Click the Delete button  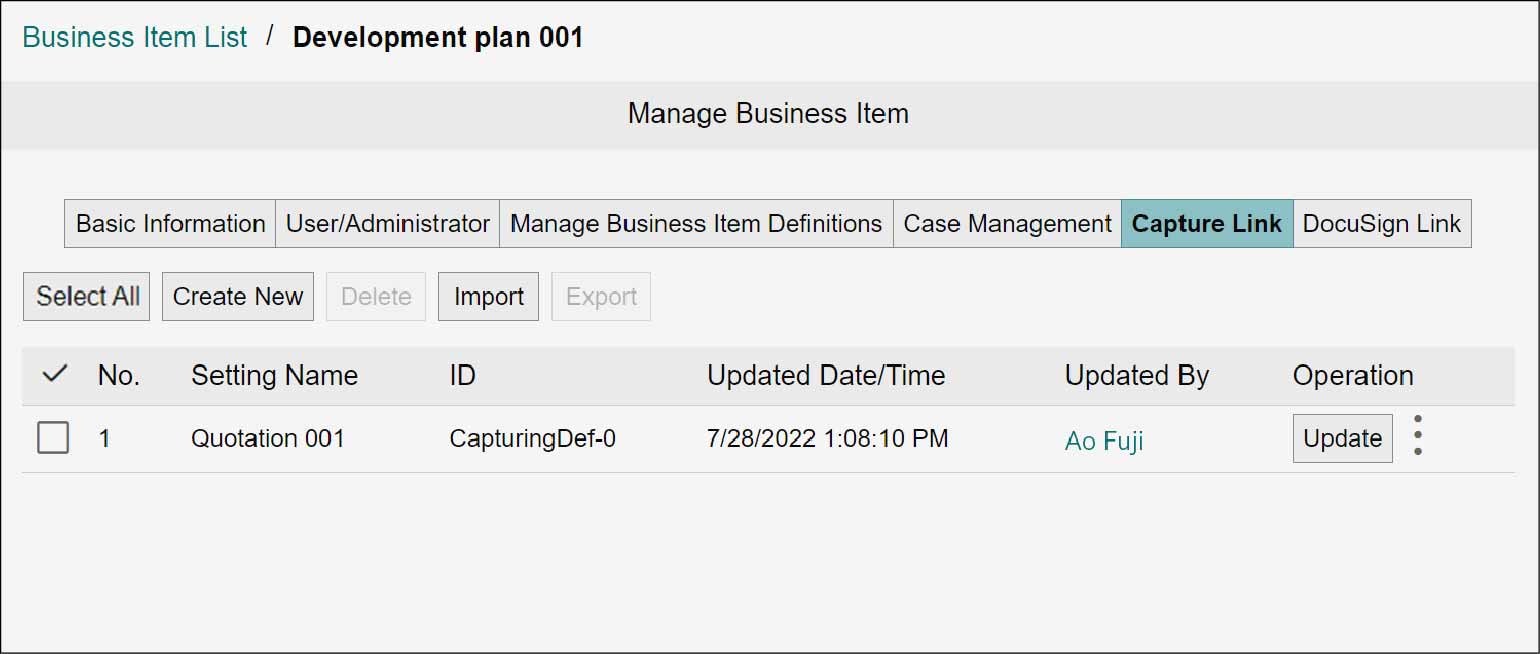coord(376,296)
